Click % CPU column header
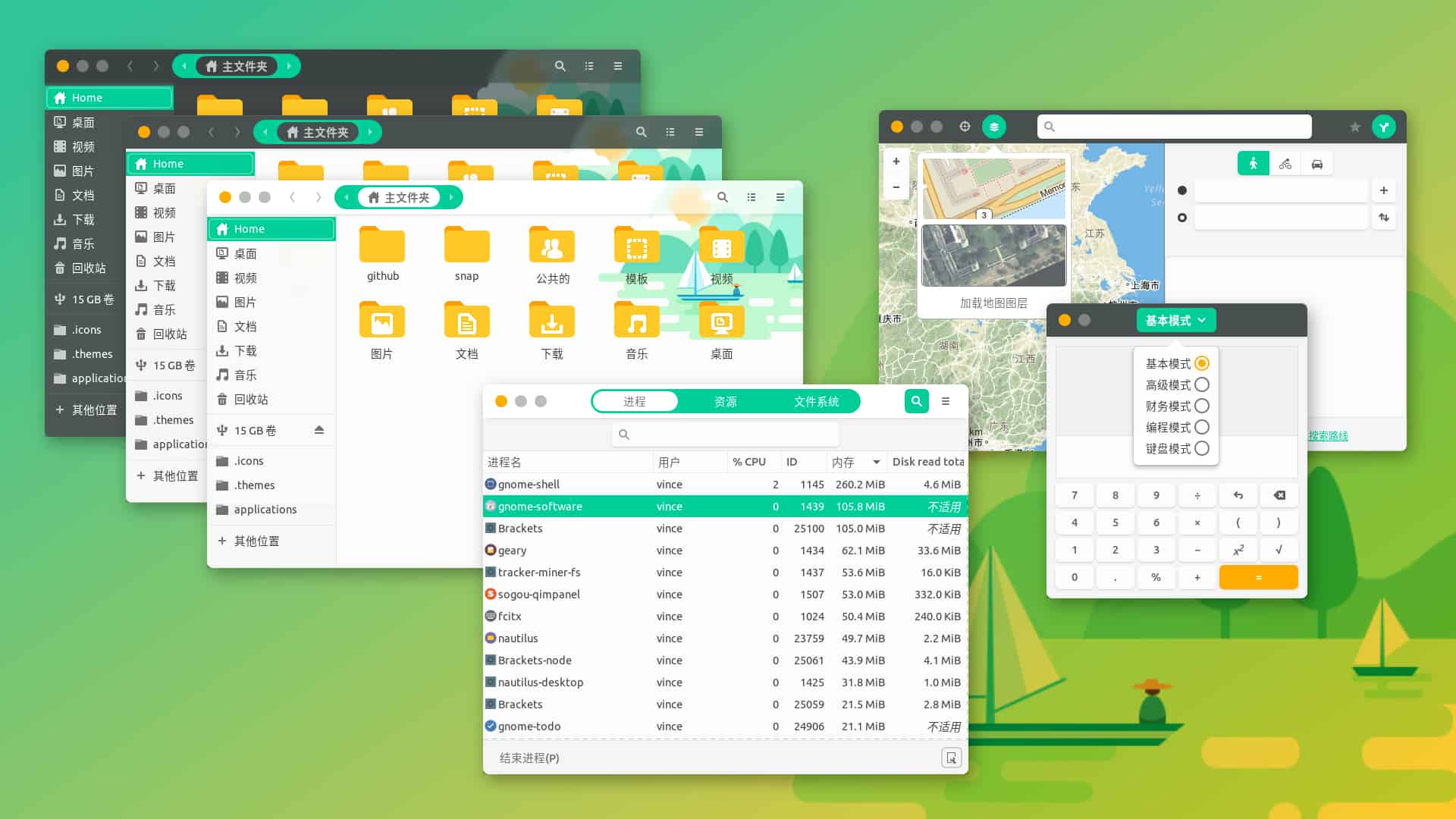This screenshot has width=1456, height=819. pos(753,462)
